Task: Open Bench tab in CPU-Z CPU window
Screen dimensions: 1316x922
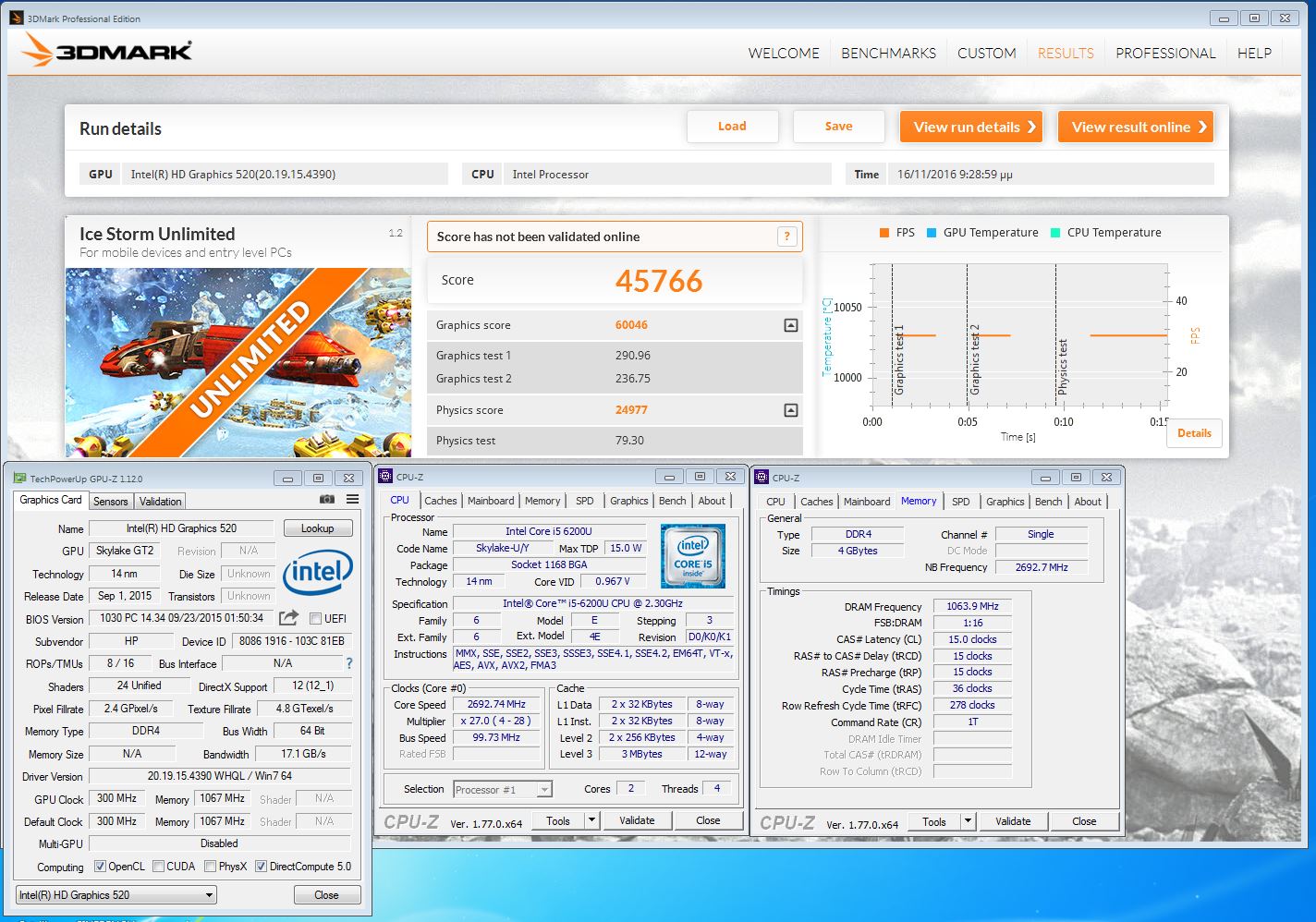Action: coord(673,501)
